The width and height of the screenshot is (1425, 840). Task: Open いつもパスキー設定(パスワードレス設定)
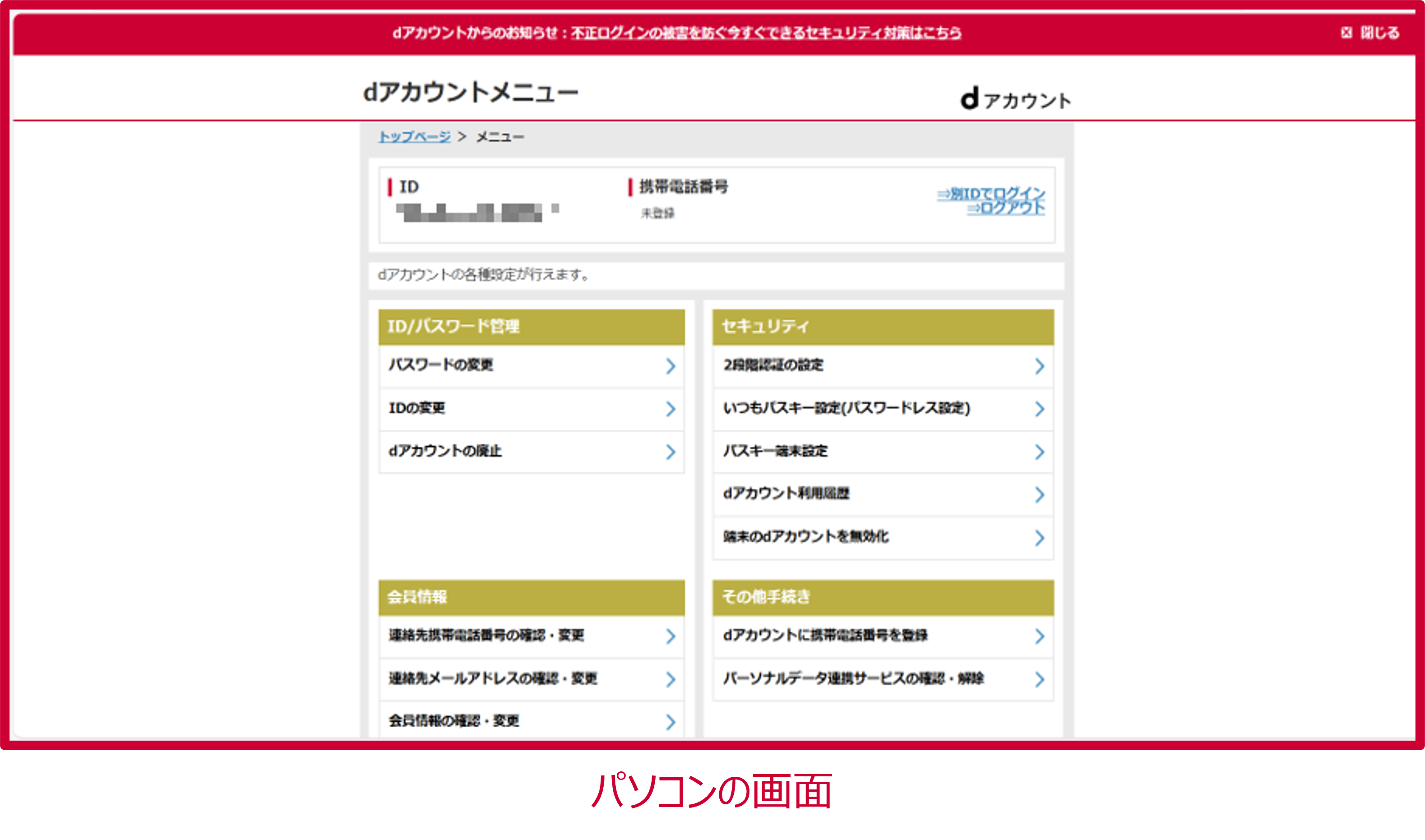[x=847, y=408]
